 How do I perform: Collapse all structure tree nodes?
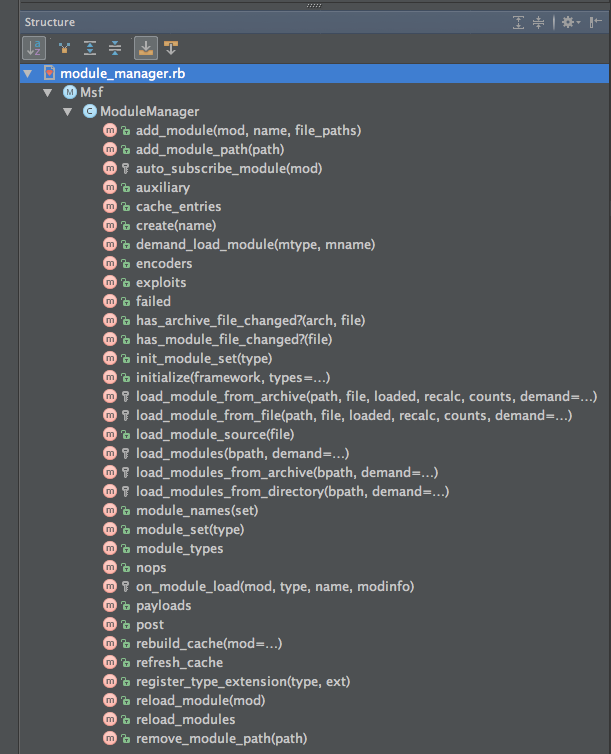115,48
